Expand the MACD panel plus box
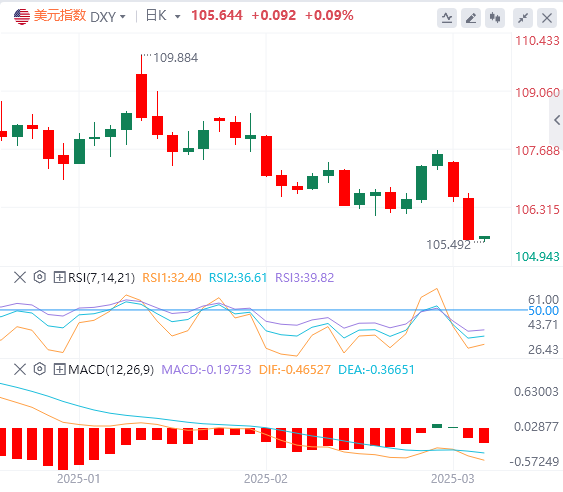The width and height of the screenshot is (563, 492). [x=59, y=369]
